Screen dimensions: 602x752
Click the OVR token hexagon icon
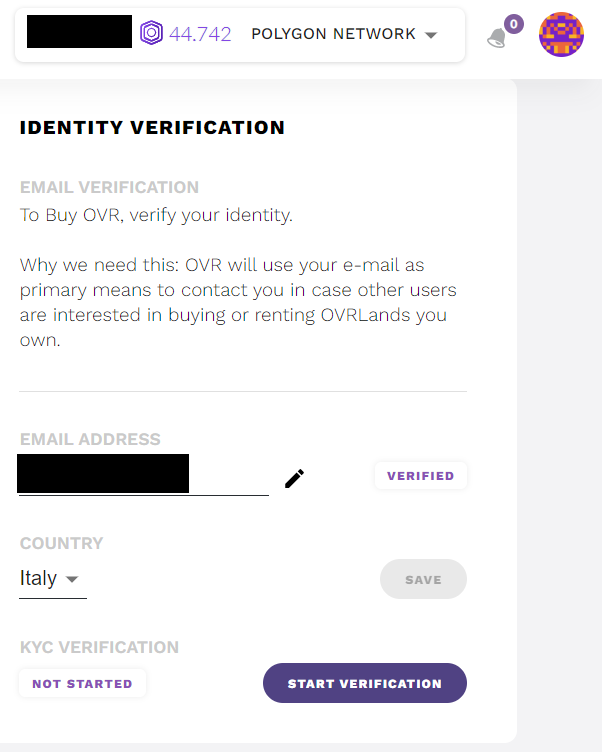coord(152,34)
